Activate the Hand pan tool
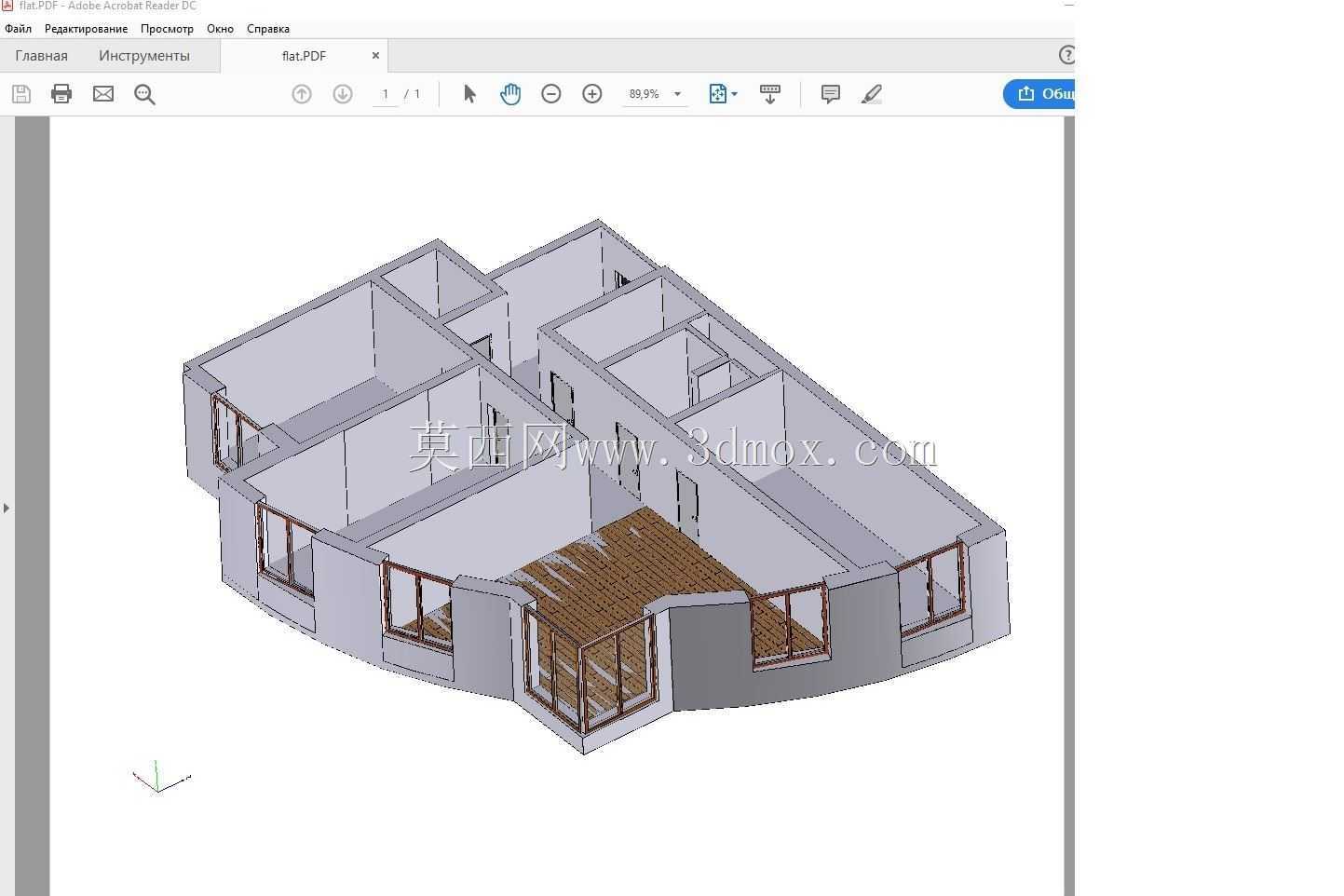This screenshot has width=1344, height=896. (510, 94)
